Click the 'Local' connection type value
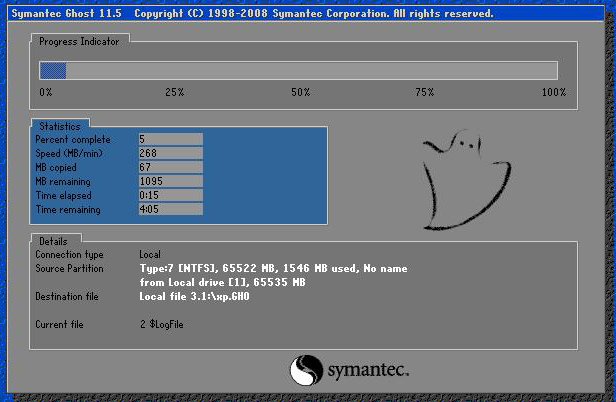This screenshot has width=616, height=402. [x=150, y=254]
